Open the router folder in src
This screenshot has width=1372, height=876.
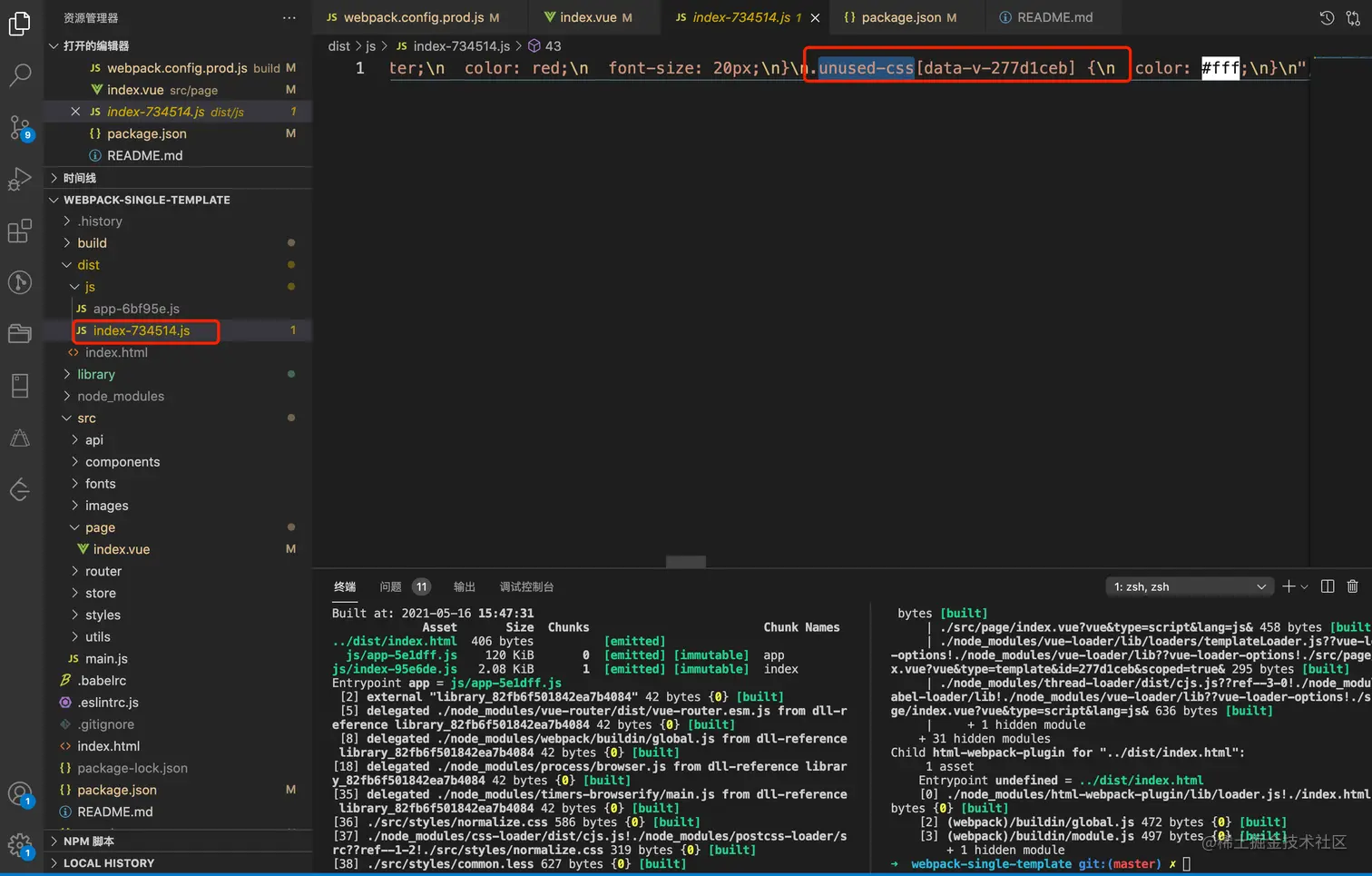pos(179,571)
